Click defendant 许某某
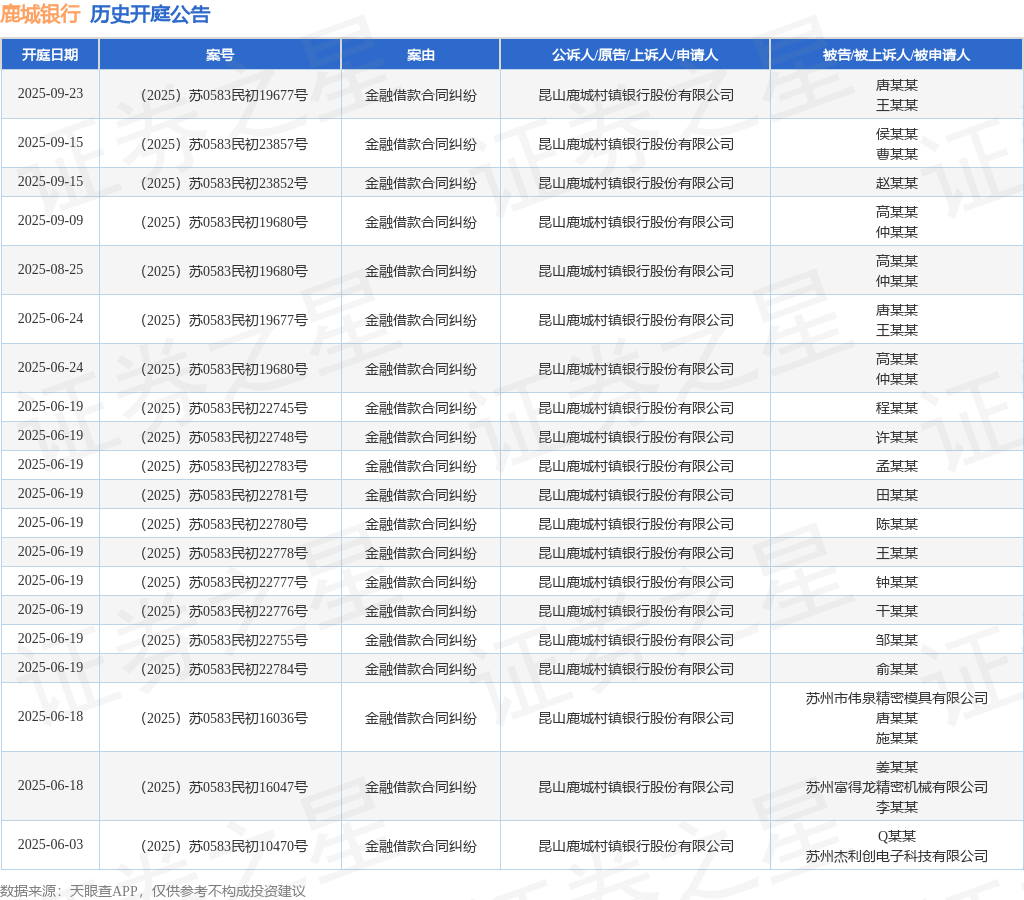 (x=897, y=438)
